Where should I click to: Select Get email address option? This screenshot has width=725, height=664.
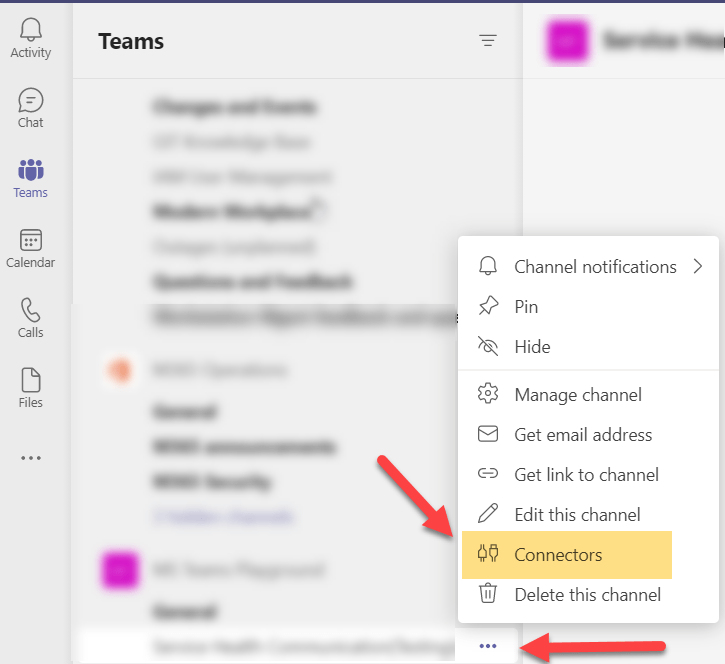pos(583,435)
